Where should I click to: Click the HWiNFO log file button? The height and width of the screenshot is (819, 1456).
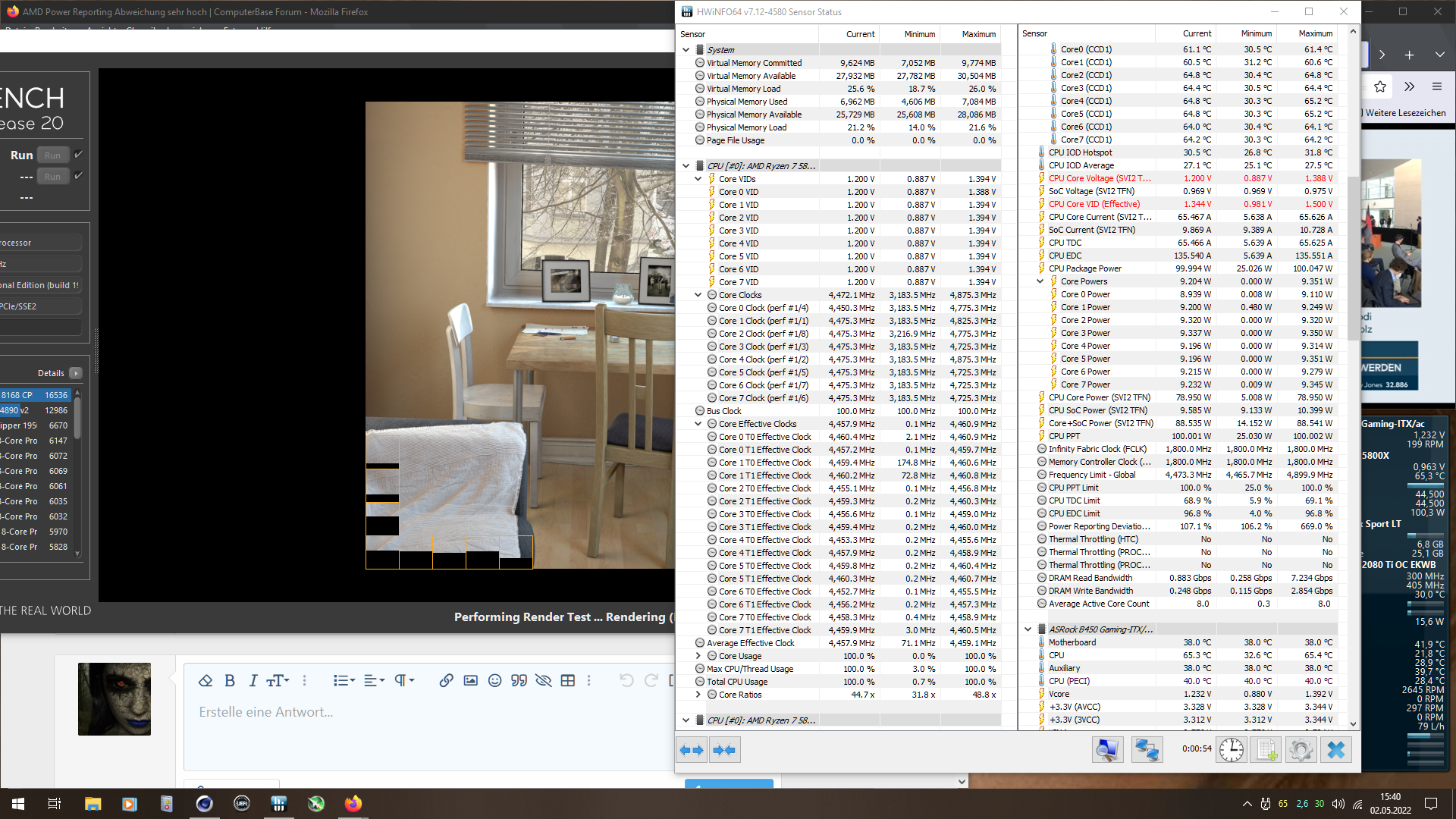1266,750
